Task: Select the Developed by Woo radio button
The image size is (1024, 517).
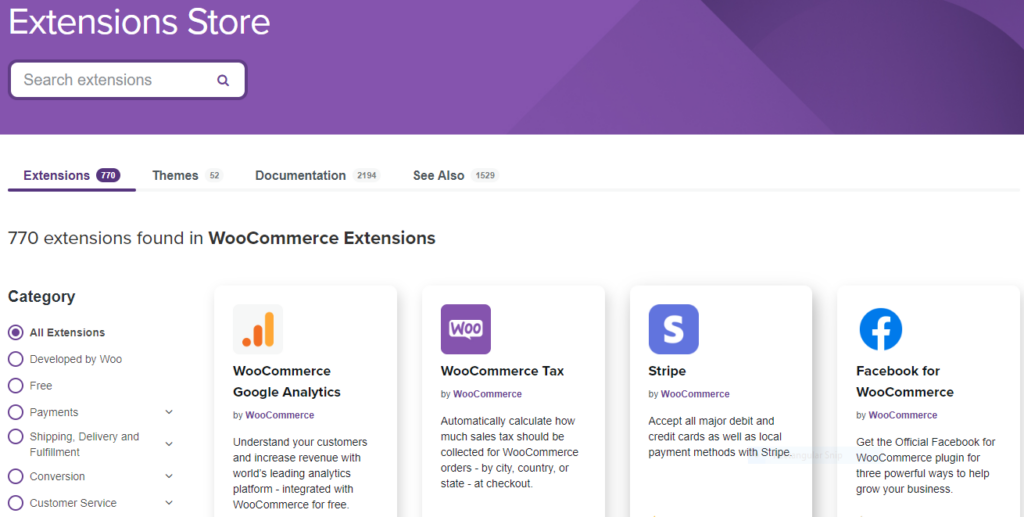Action: (16, 359)
